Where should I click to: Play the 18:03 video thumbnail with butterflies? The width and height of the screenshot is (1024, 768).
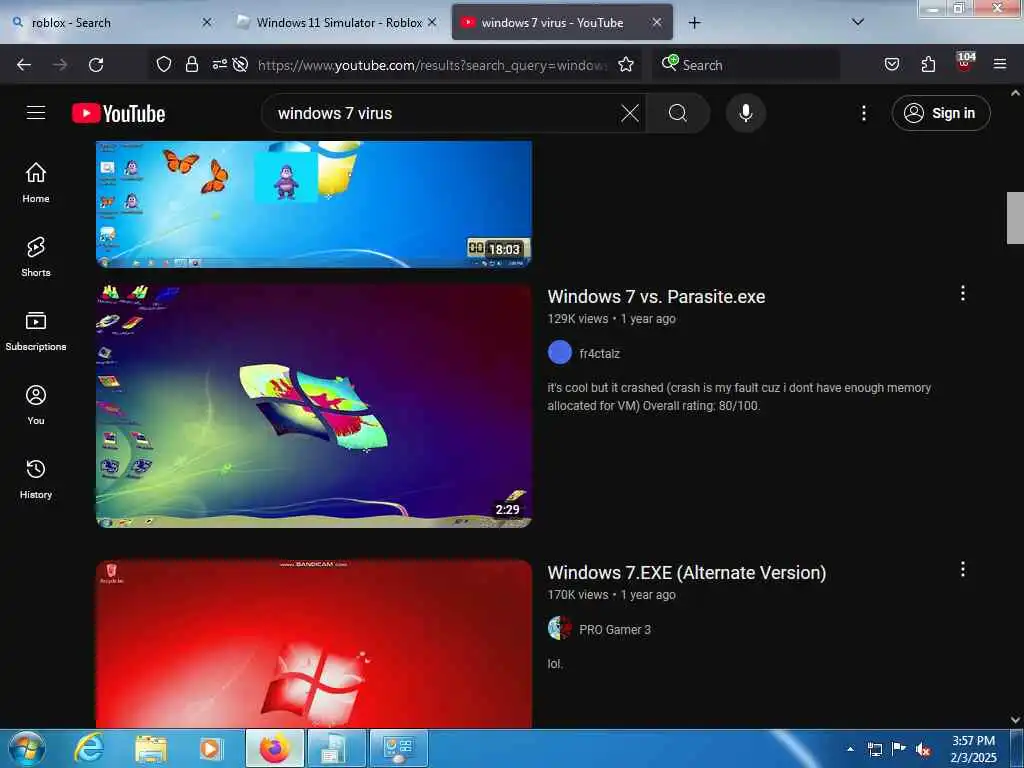[313, 204]
